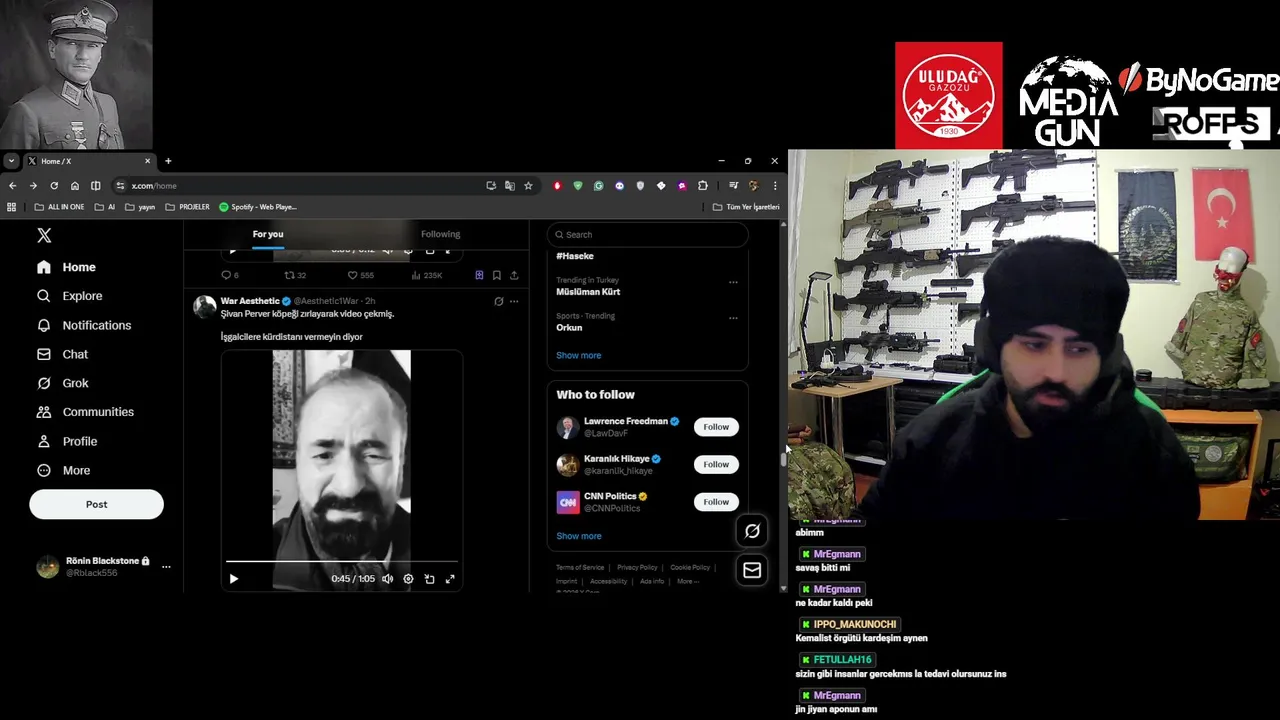1280x720 pixels.
Task: Switch to the For you tab
Action: (268, 234)
